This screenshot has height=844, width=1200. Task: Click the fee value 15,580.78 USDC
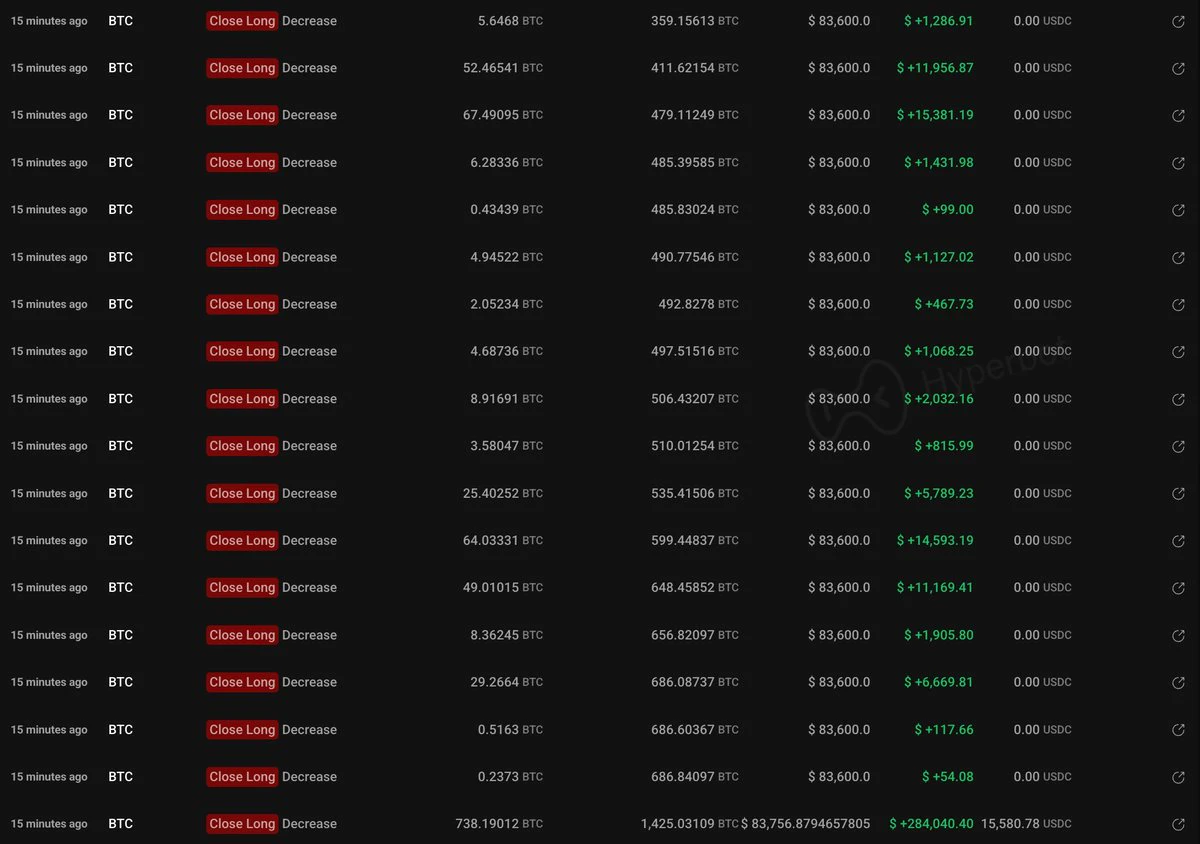1026,824
